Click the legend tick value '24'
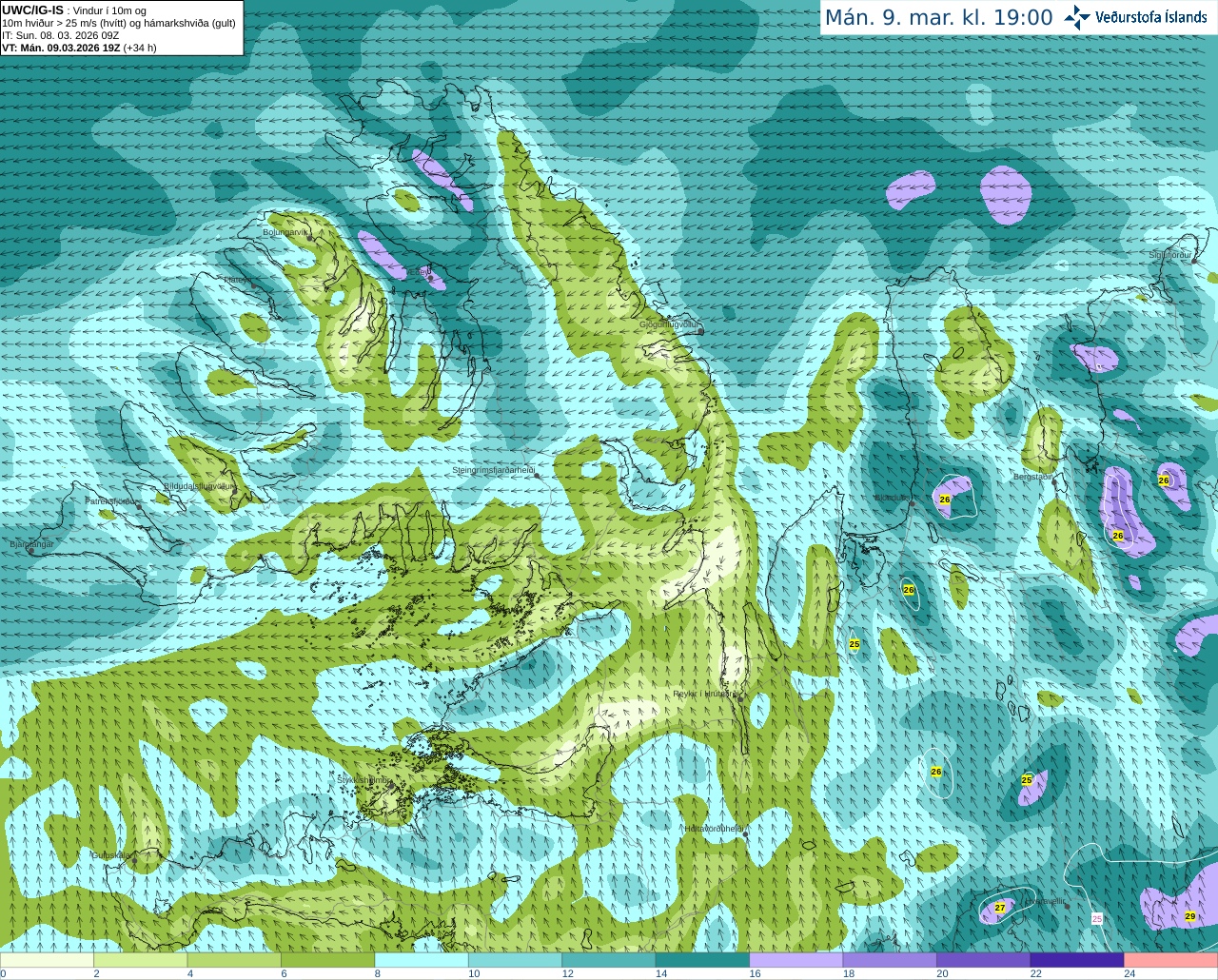The width and height of the screenshot is (1218, 980). [1130, 973]
